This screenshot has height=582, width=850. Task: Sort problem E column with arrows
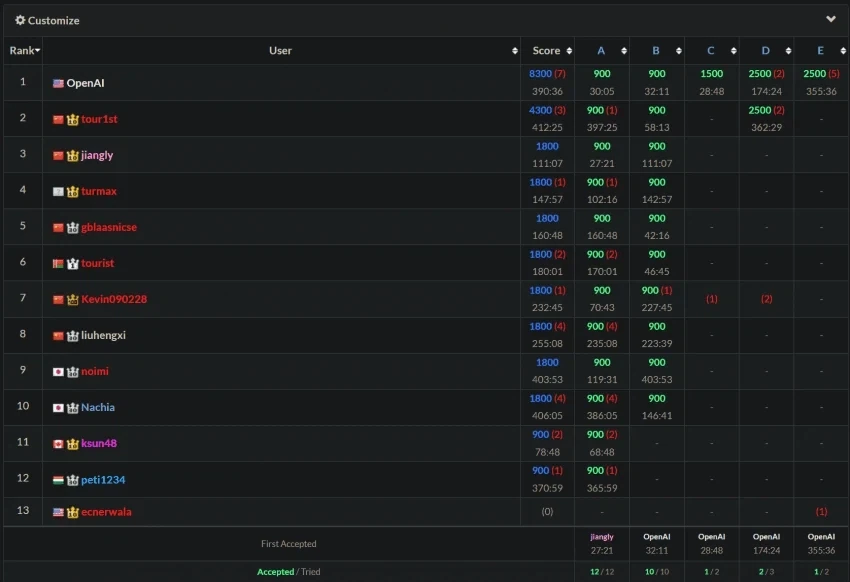pyautogui.click(x=842, y=51)
